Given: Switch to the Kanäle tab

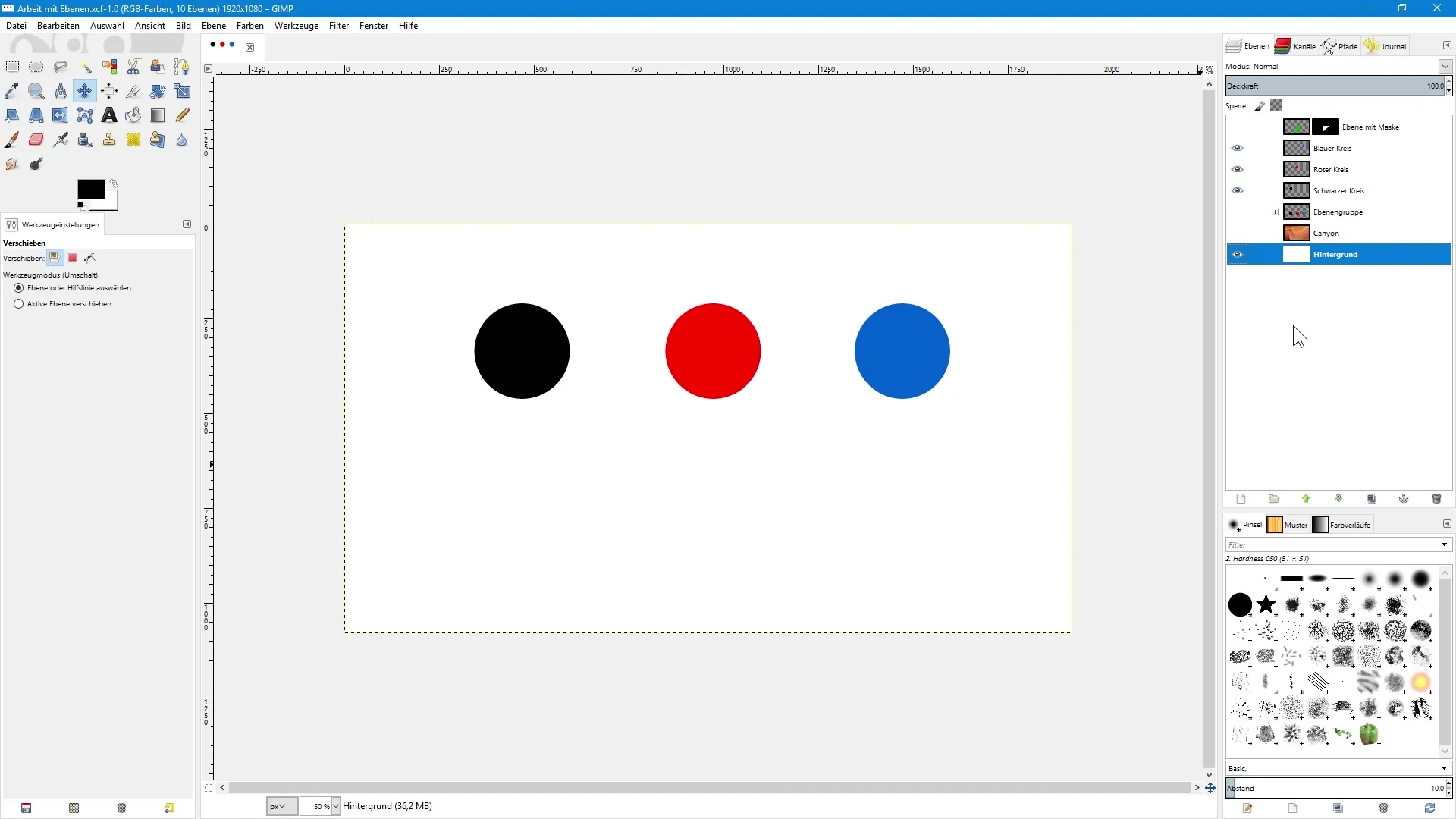Looking at the screenshot, I should [x=1295, y=46].
